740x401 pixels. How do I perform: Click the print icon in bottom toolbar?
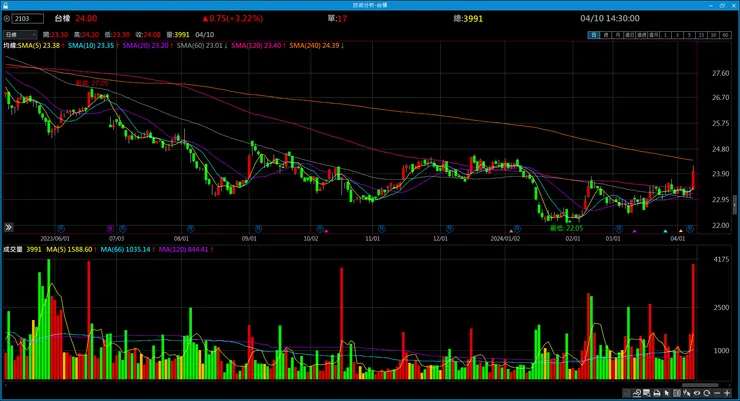click(x=656, y=393)
